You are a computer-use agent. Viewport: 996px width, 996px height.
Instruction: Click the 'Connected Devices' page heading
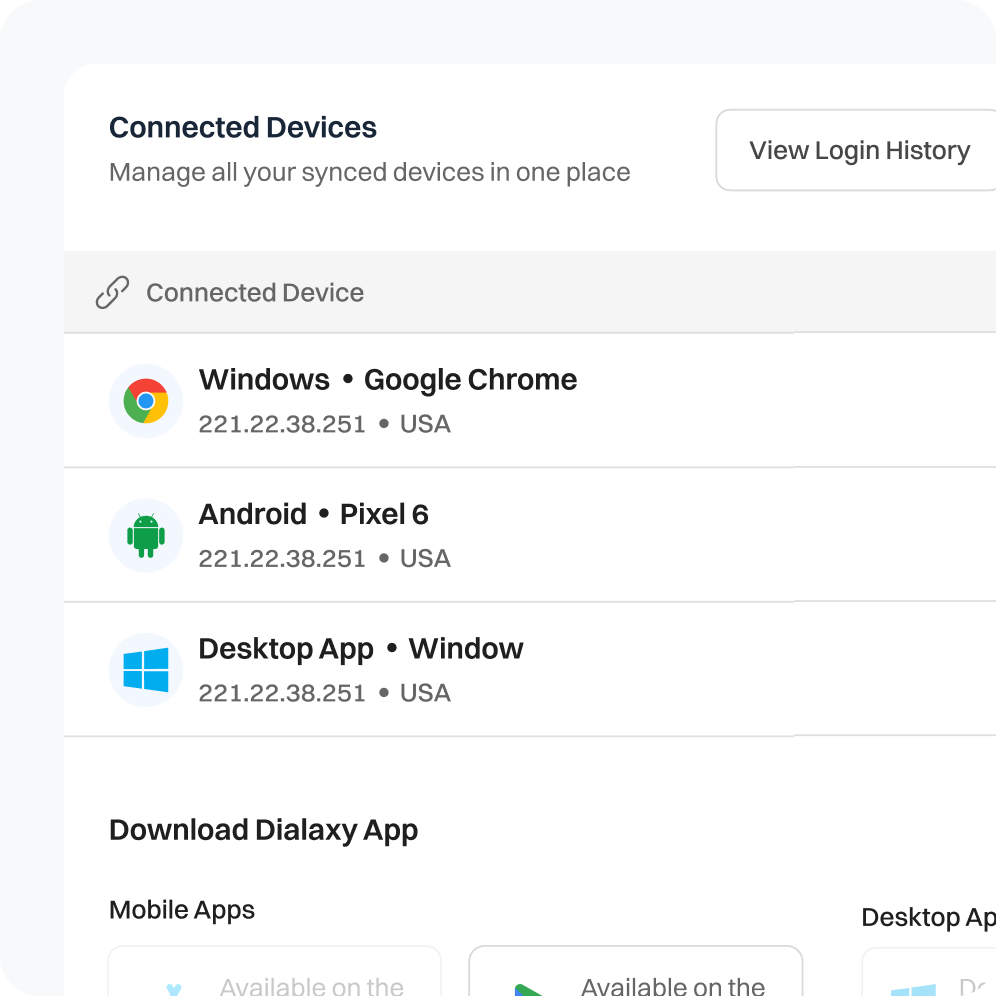tap(243, 128)
